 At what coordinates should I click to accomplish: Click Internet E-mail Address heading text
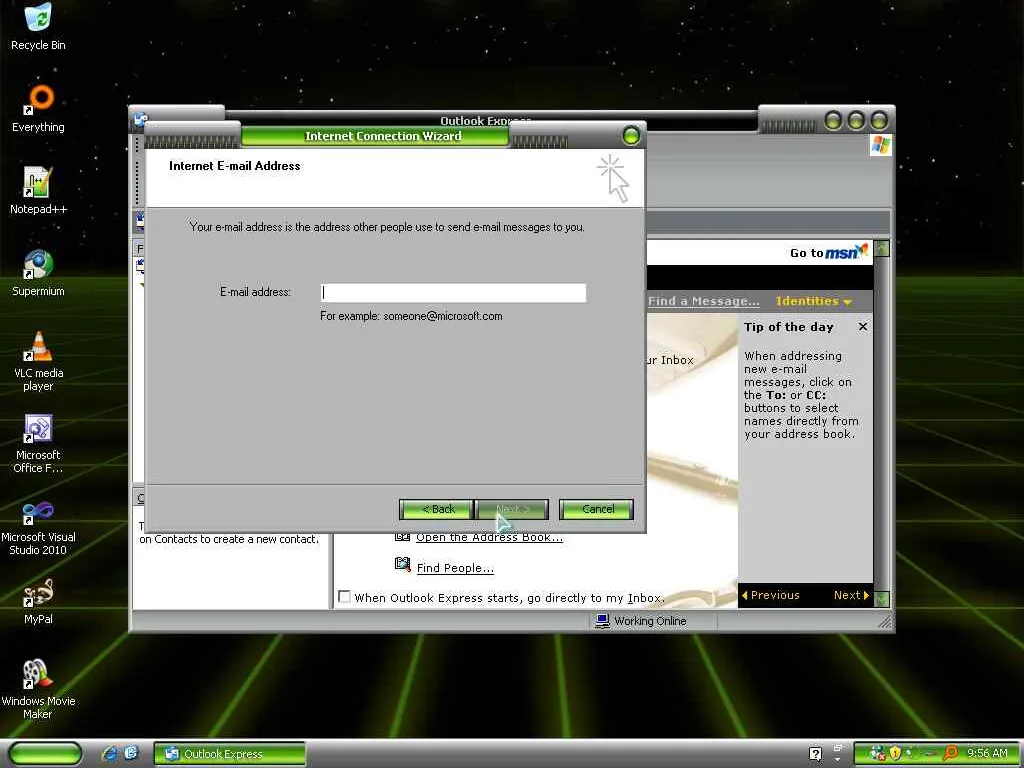[x=234, y=166]
